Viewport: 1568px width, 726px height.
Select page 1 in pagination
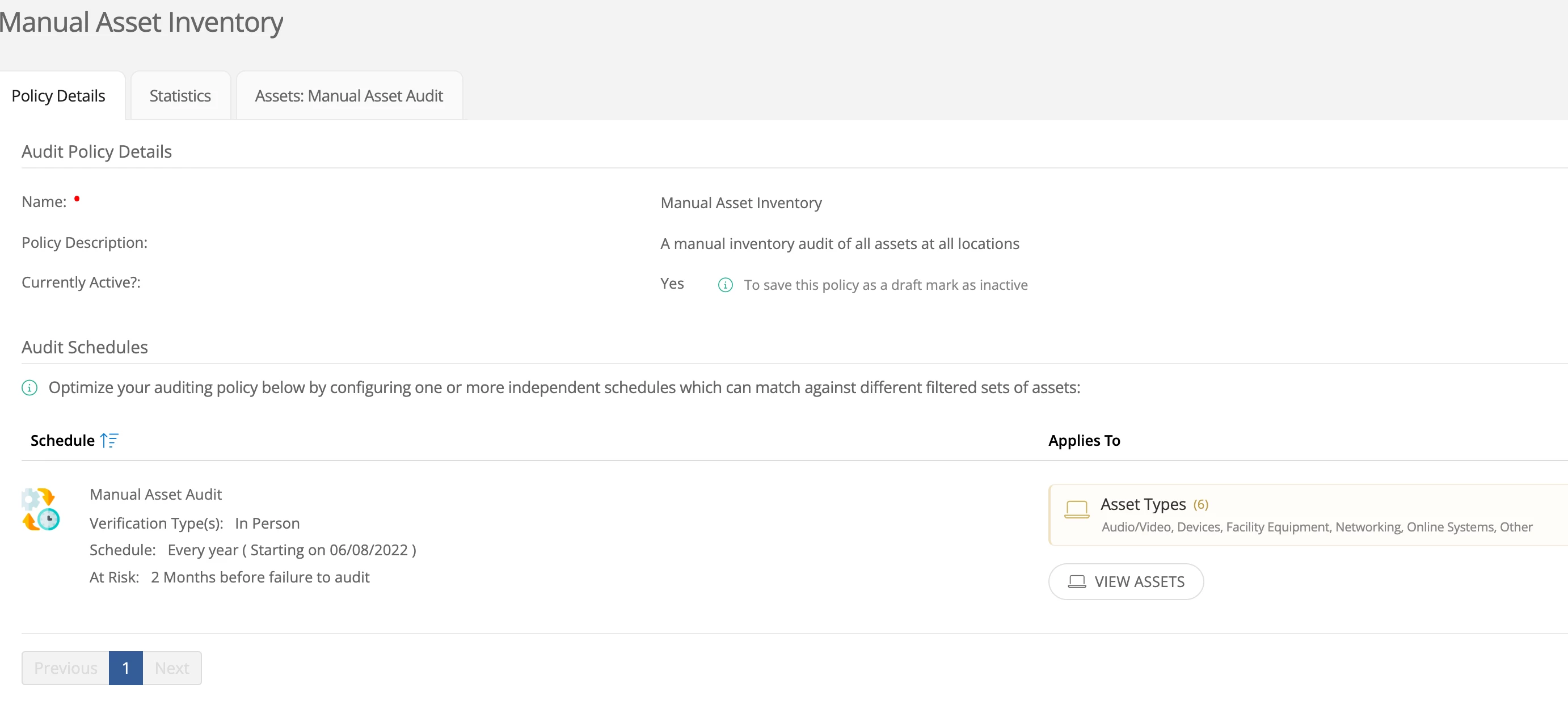click(x=125, y=668)
